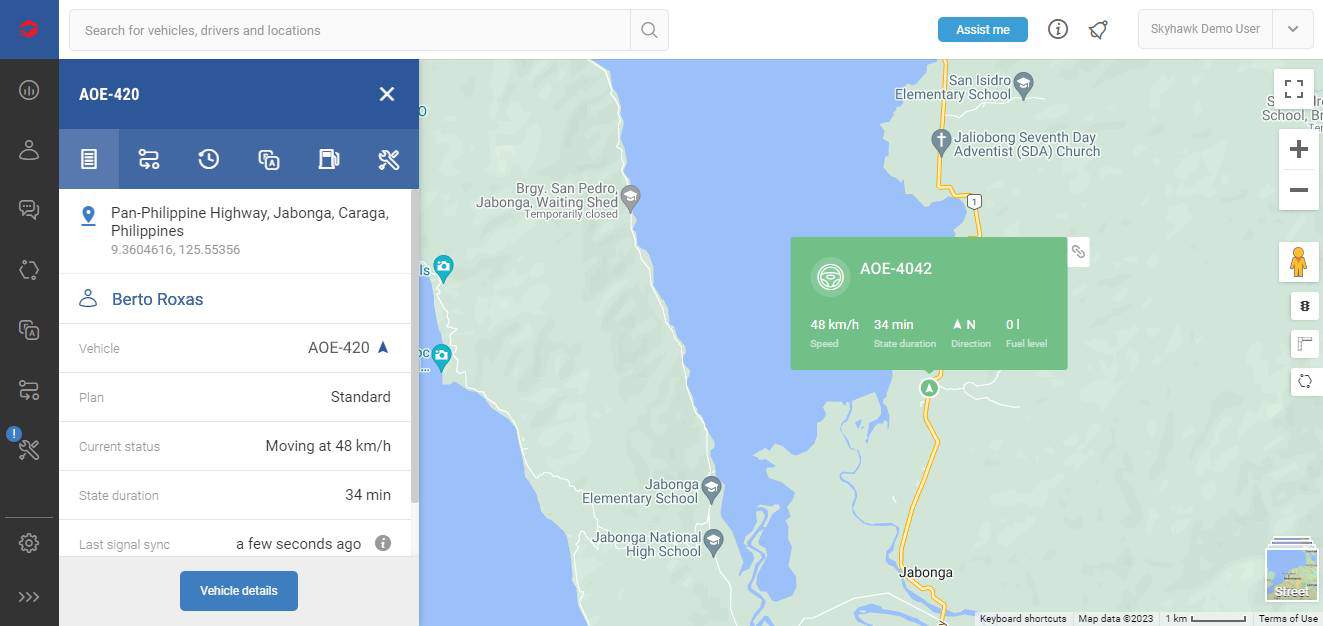The height and width of the screenshot is (626, 1323).
Task: Click the 1 km map scale toggle
Action: click(x=1205, y=619)
